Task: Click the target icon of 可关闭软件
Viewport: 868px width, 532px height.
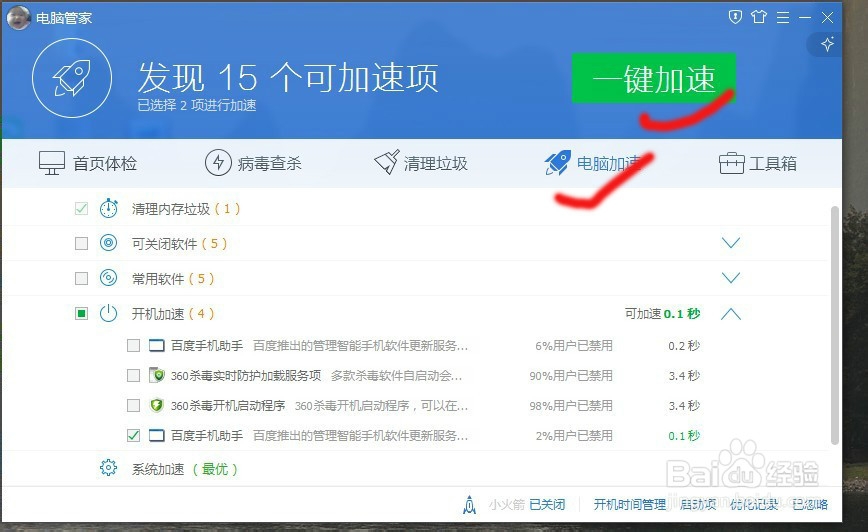Action: coord(108,243)
